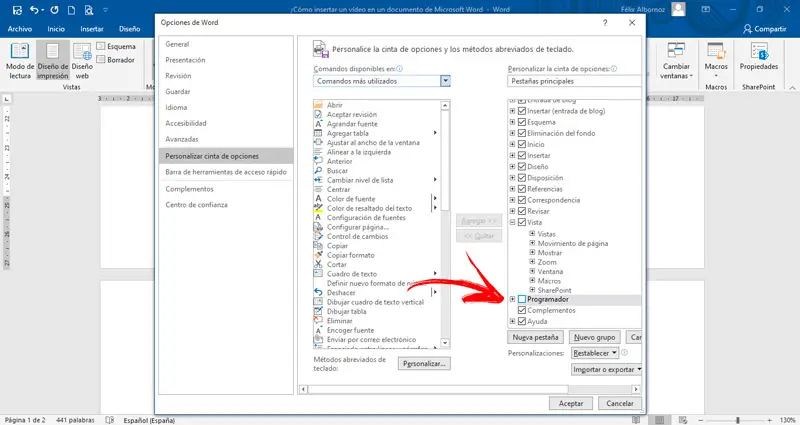Expand the Macros group node

pyautogui.click(x=532, y=281)
